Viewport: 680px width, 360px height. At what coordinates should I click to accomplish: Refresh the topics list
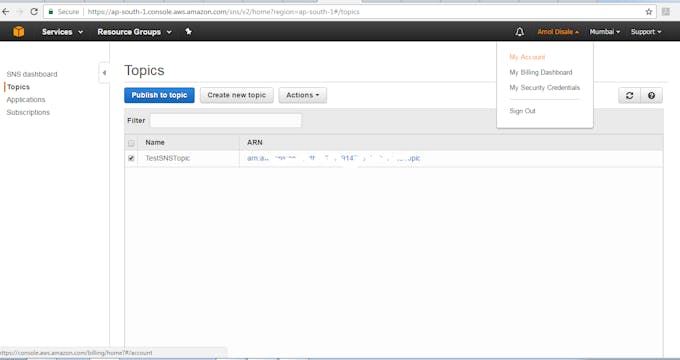pyautogui.click(x=629, y=95)
